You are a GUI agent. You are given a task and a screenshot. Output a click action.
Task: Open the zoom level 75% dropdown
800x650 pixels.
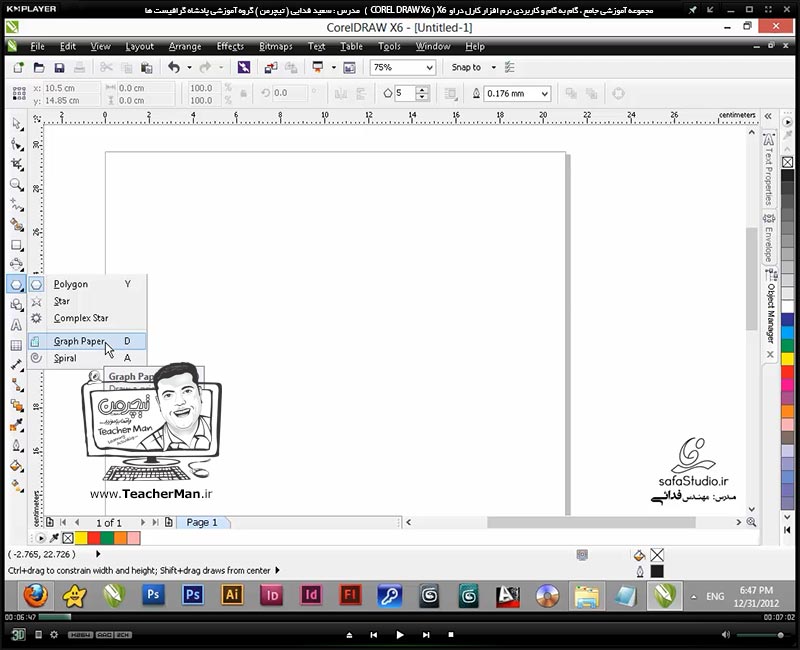tap(430, 67)
